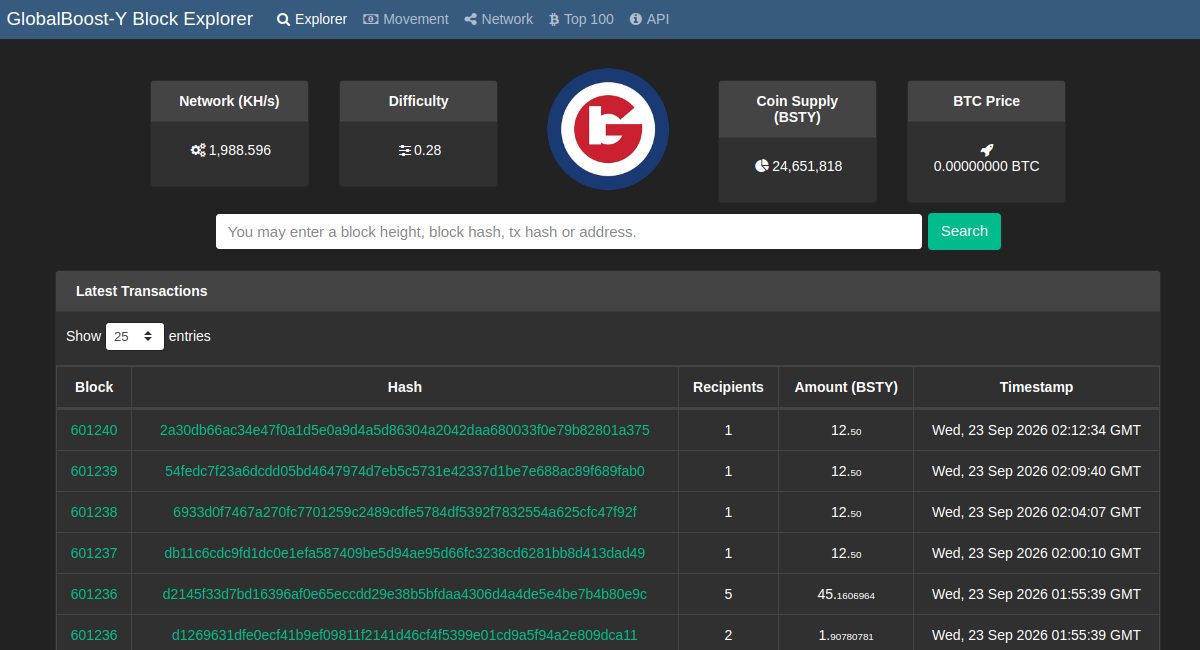Click the rocket icon in BTC Price

pyautogui.click(x=987, y=150)
